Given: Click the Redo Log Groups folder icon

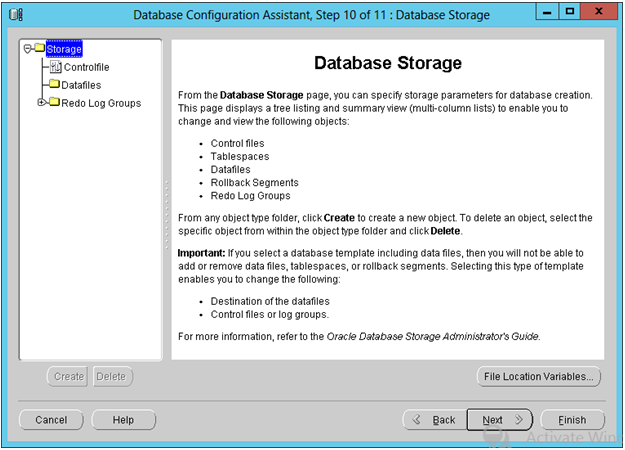Looking at the screenshot, I should click(54, 103).
